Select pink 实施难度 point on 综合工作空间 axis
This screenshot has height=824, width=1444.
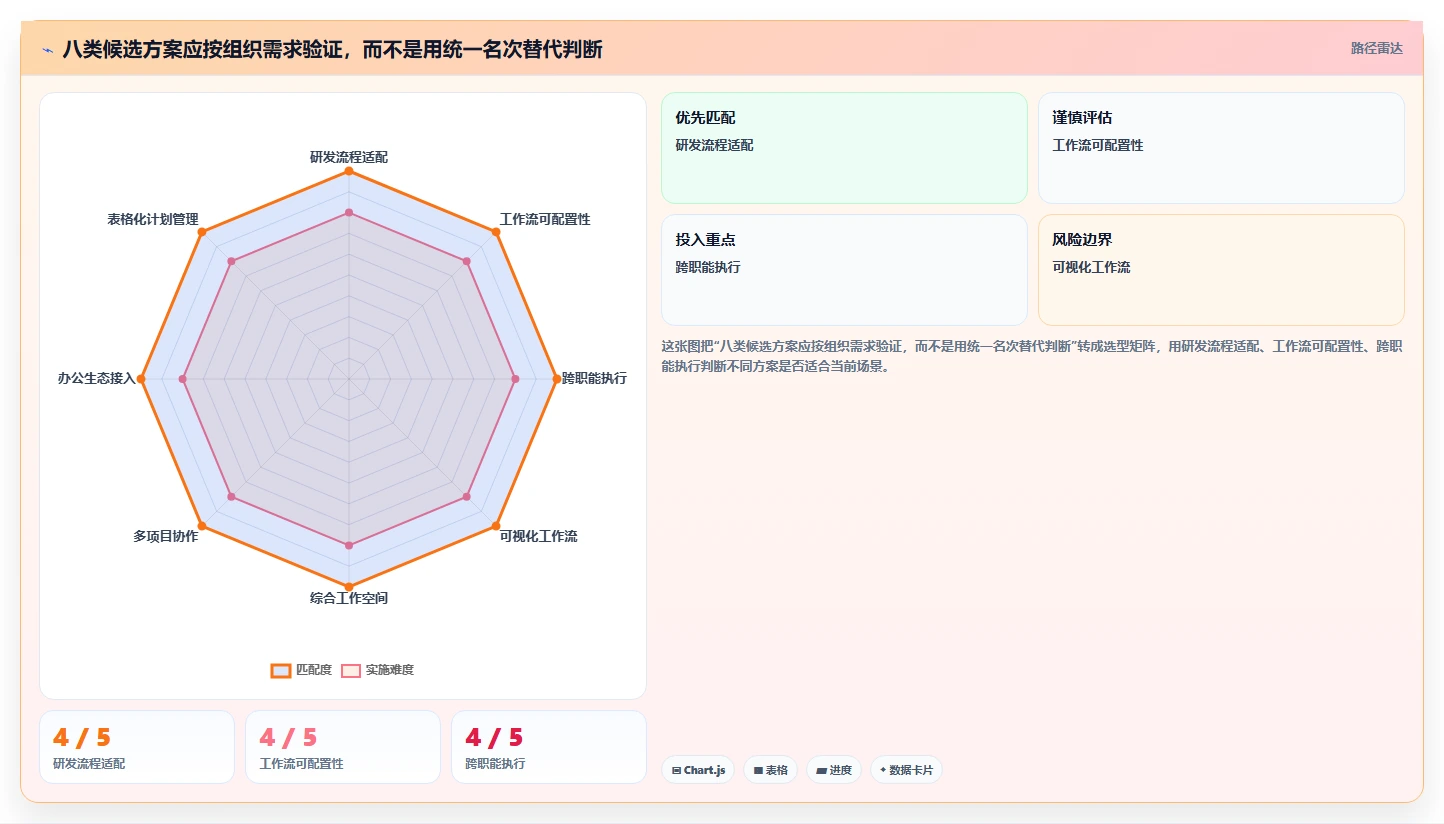pos(349,545)
